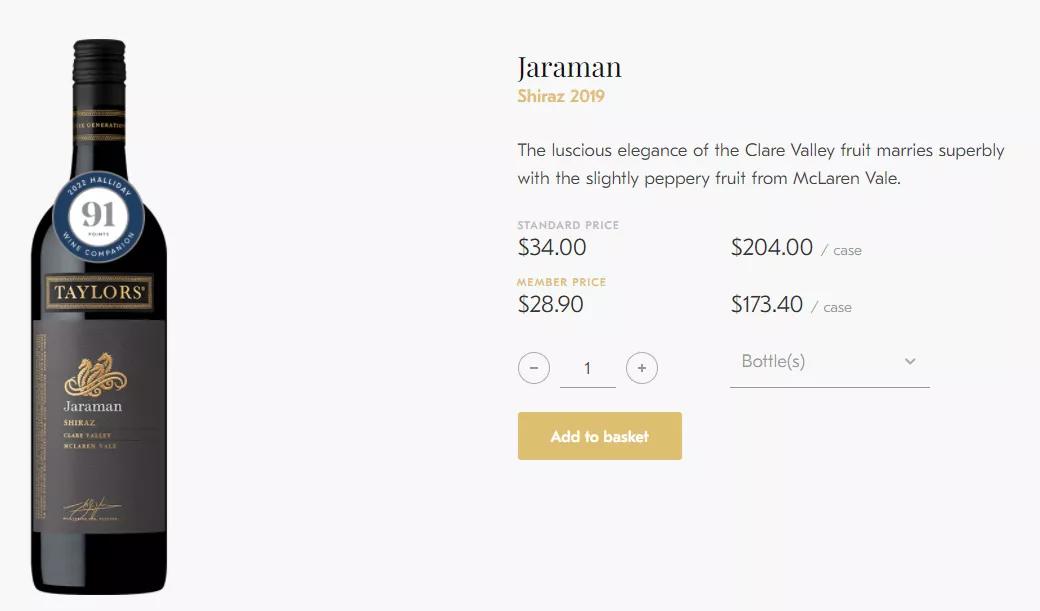The width and height of the screenshot is (1040, 611).
Task: Click the $28.90 member bottle price
Action: pyautogui.click(x=550, y=304)
